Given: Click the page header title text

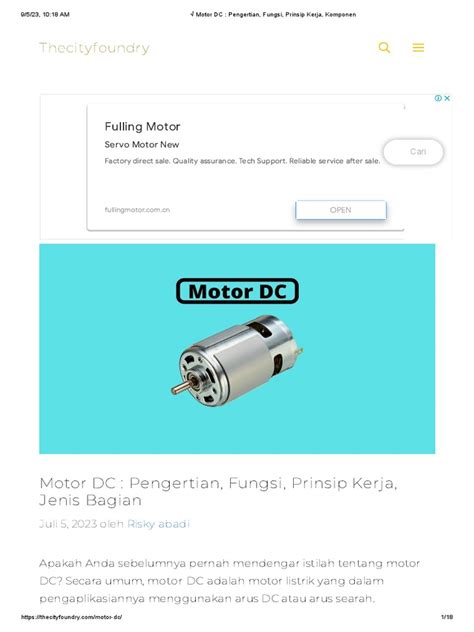Looking at the screenshot, I should click(273, 15).
